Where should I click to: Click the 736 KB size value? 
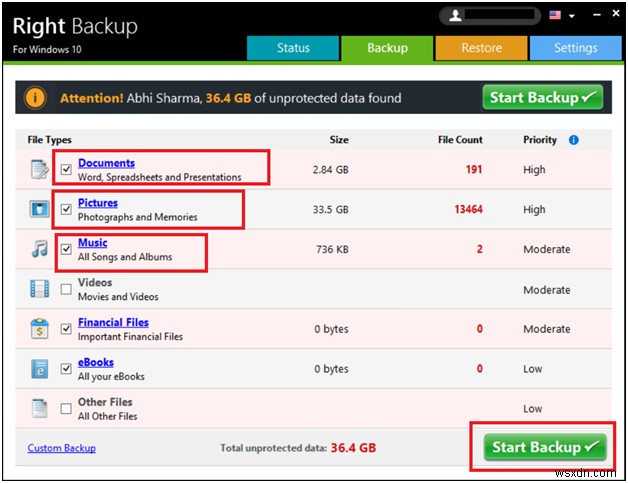click(332, 250)
